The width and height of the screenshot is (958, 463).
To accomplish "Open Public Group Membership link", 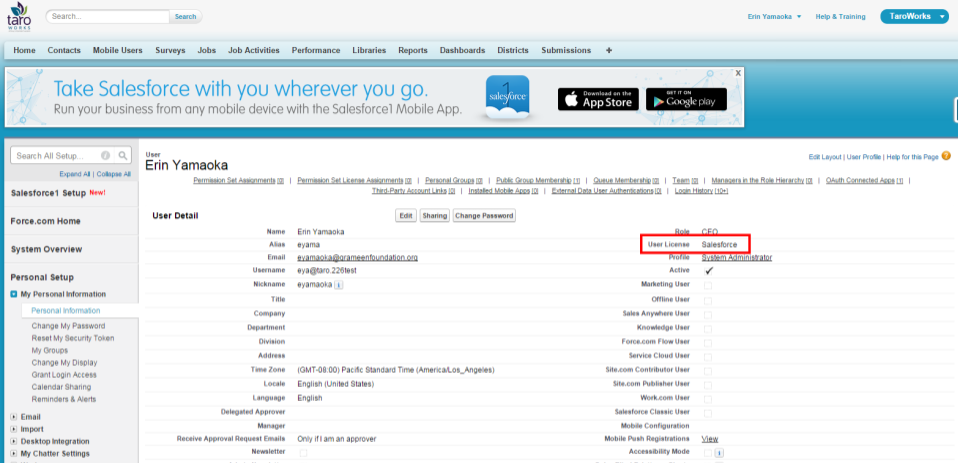I will click(x=538, y=180).
